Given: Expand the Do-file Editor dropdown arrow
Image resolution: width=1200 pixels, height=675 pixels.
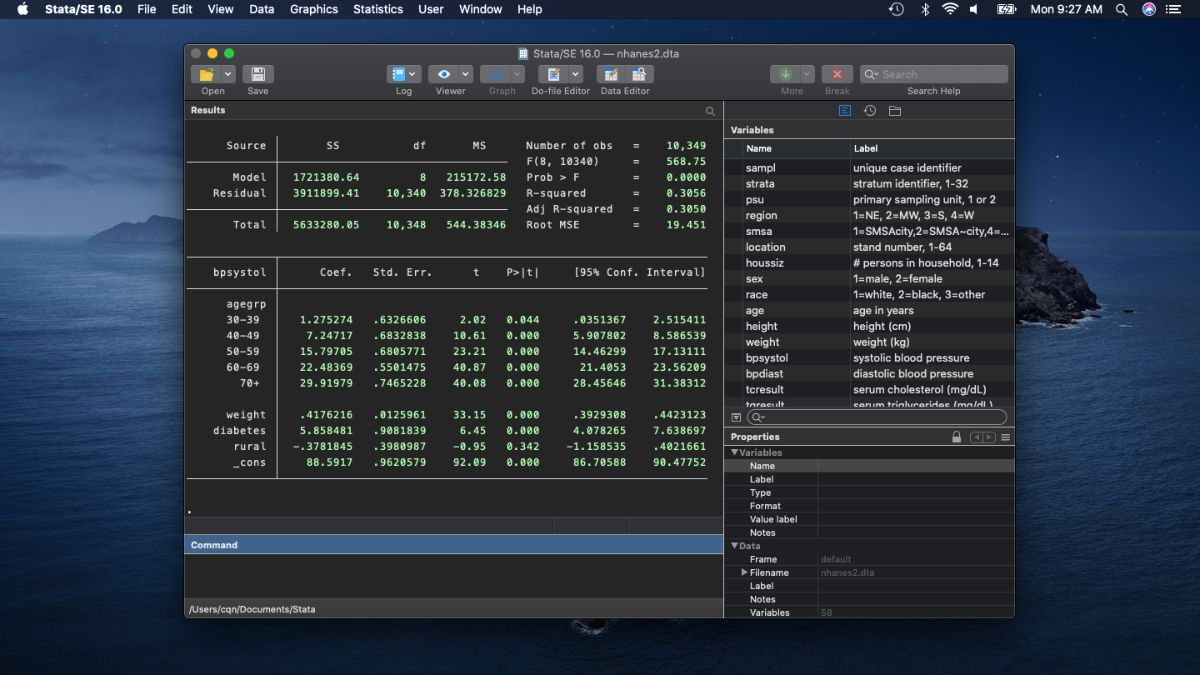Looking at the screenshot, I should (576, 74).
